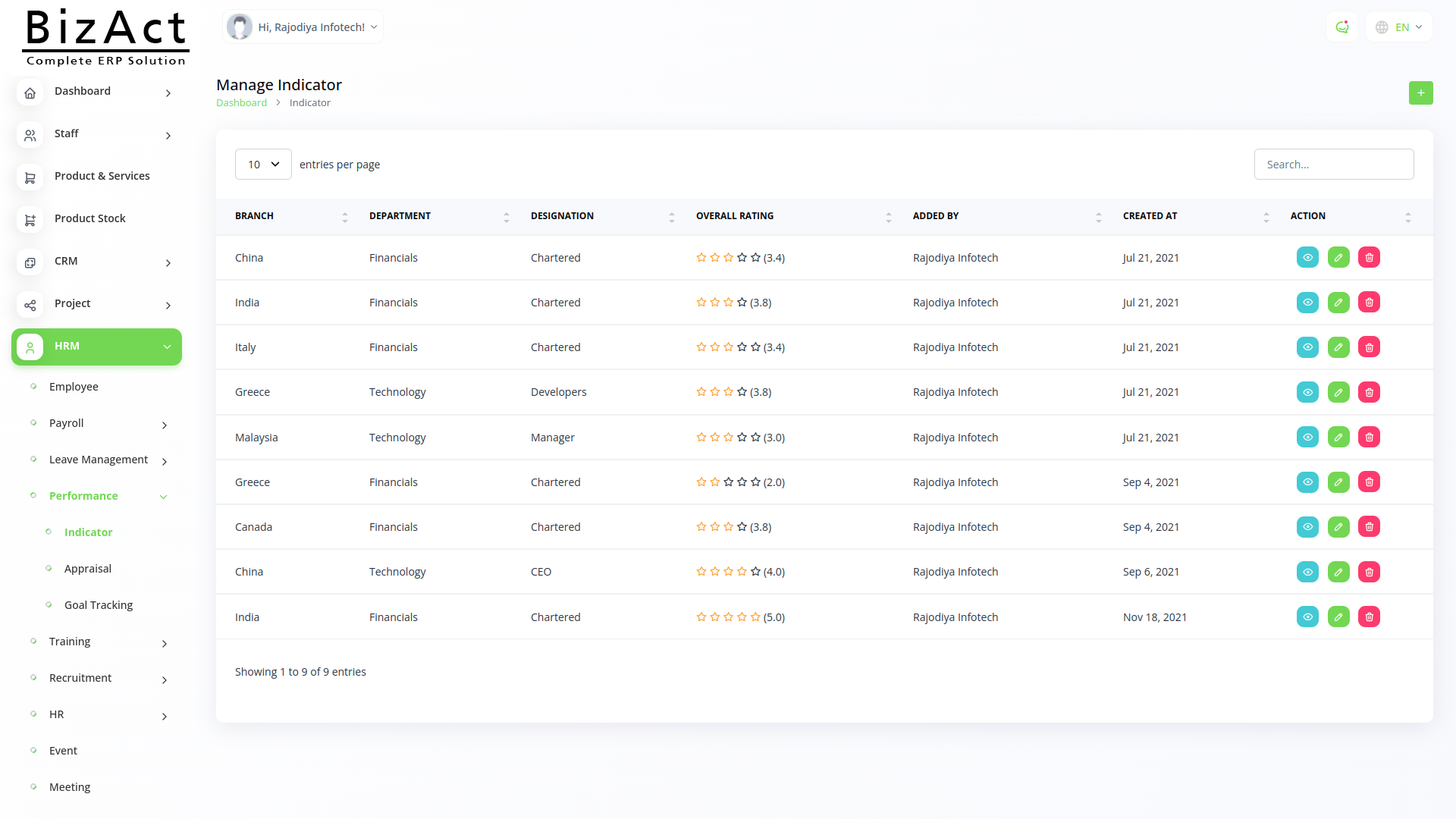View the China Technology CEO indicator

coord(1307,572)
